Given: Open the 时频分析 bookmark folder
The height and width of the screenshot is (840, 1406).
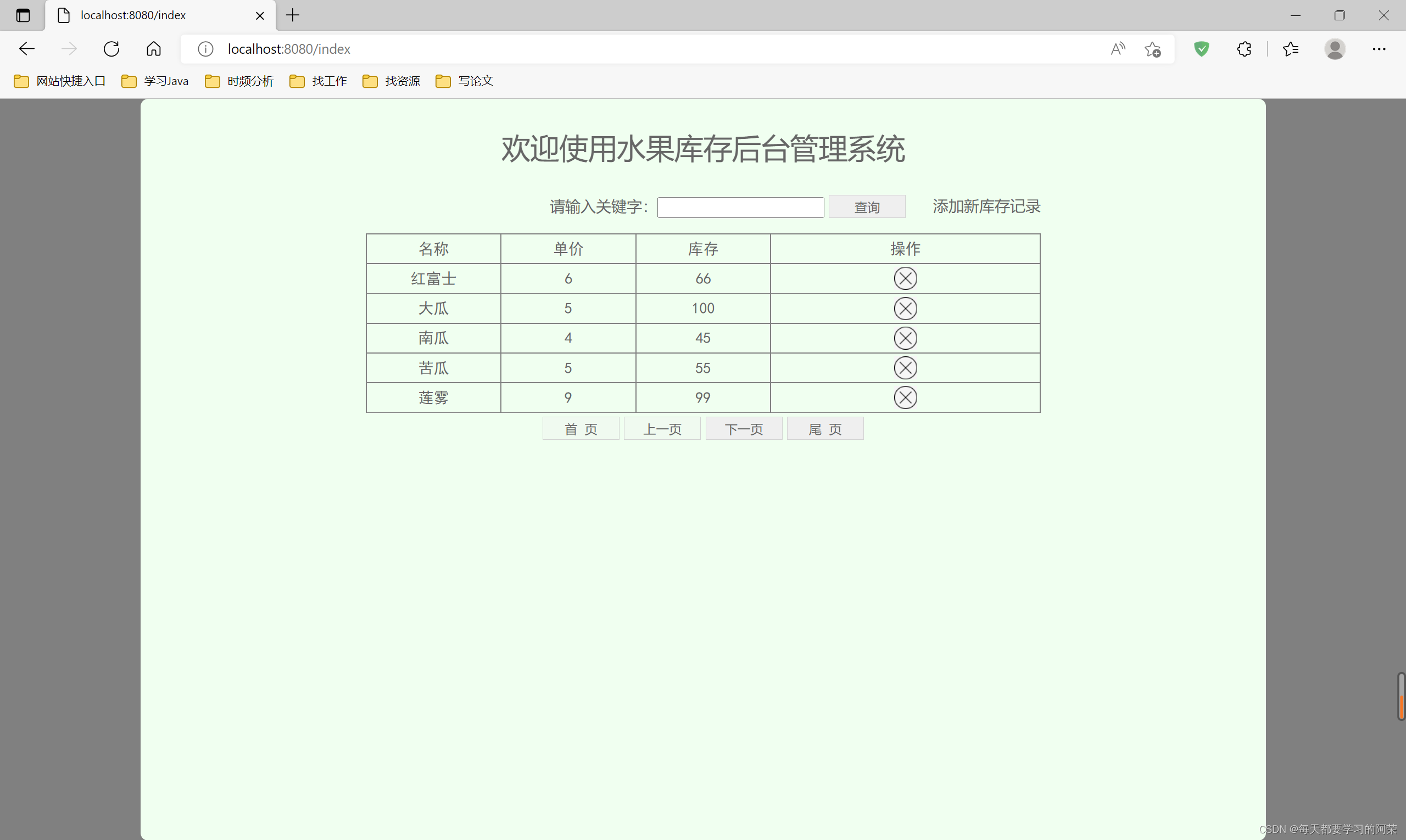Looking at the screenshot, I should tap(239, 81).
